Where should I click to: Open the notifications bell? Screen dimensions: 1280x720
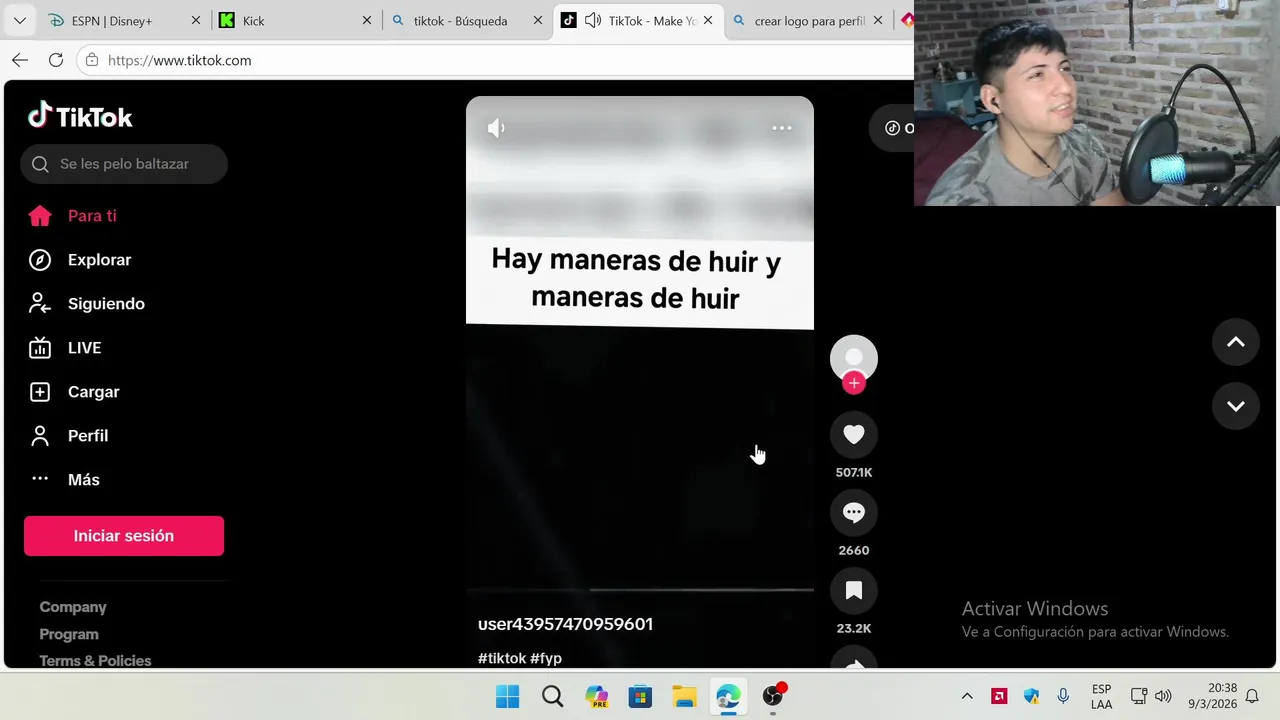click(1252, 696)
